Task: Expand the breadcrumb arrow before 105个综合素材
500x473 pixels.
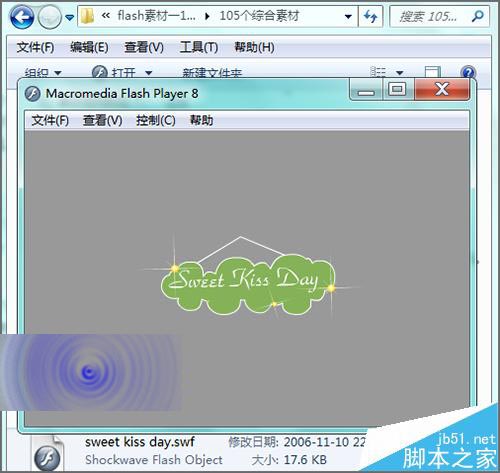Action: [207, 16]
